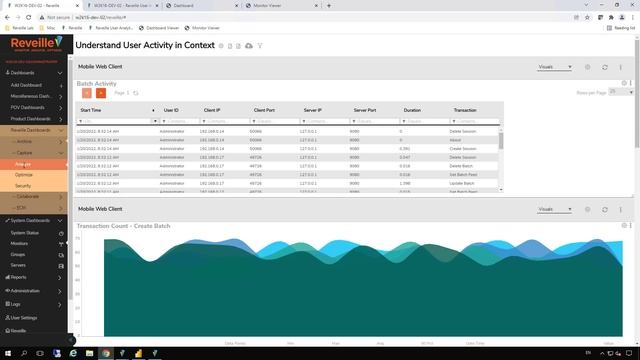Open the Dashboard Viewer bookmark
Image resolution: width=640 pixels, height=360 pixels.
coord(159,28)
